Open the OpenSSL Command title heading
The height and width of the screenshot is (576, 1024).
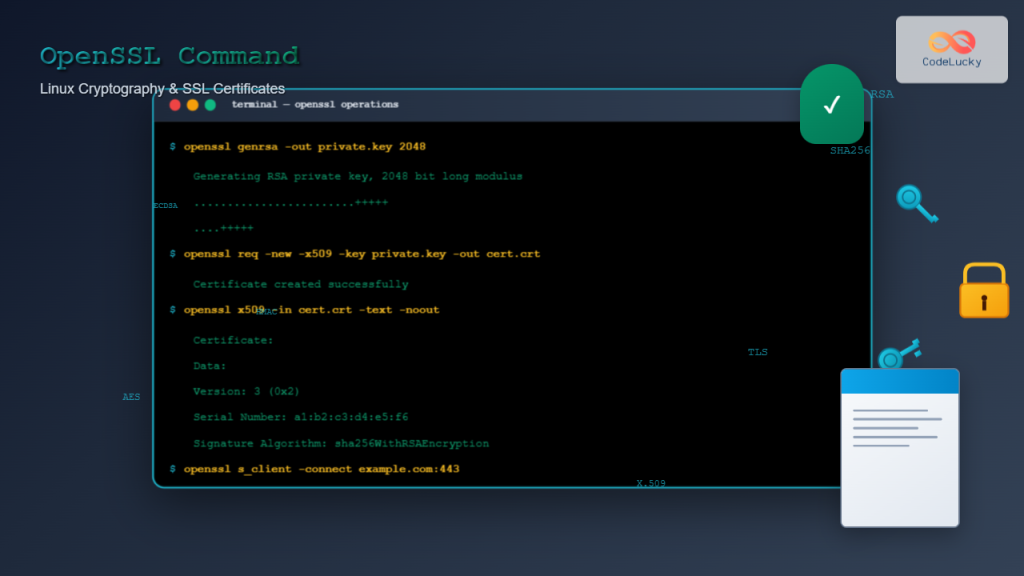[170, 56]
